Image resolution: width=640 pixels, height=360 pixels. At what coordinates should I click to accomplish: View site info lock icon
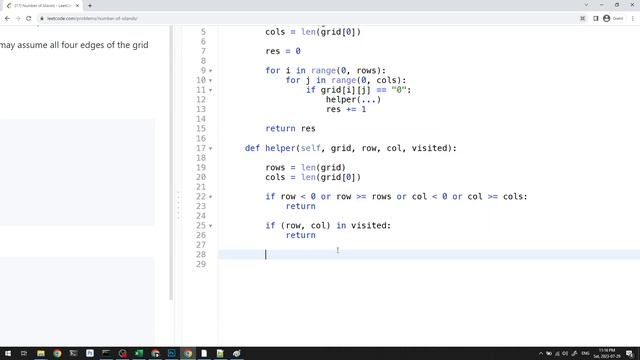[42, 18]
